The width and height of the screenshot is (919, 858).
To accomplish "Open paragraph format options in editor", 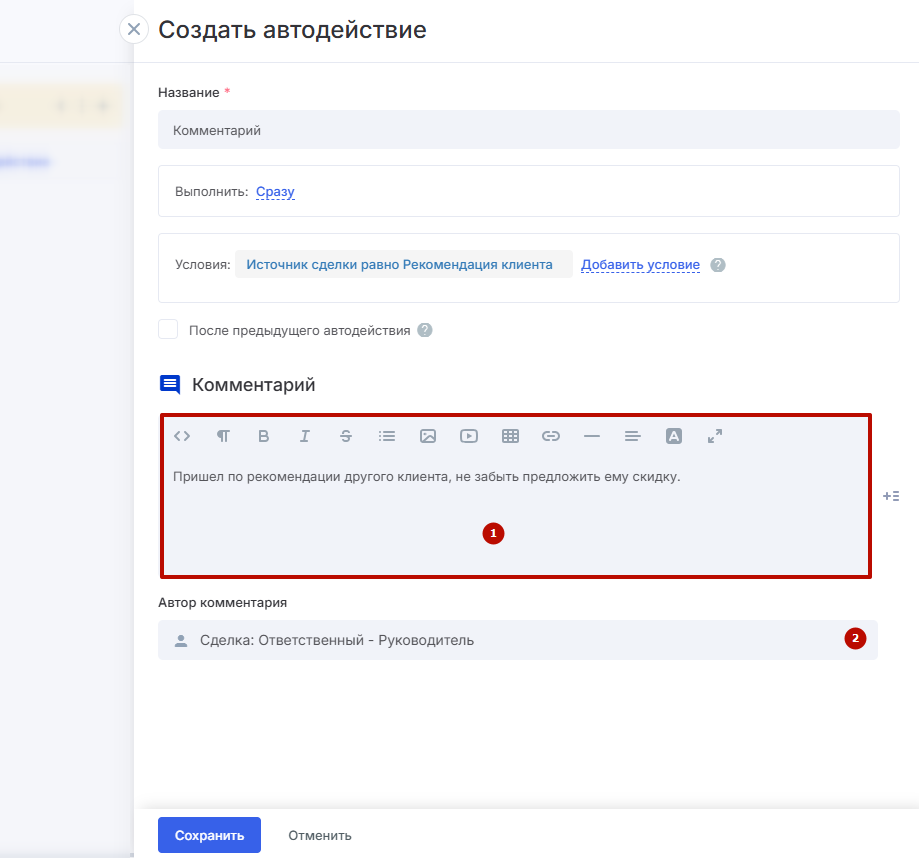I will click(223, 436).
